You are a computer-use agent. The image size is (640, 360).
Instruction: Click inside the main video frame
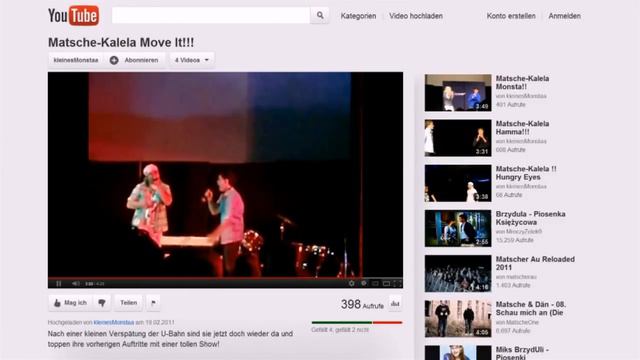point(225,175)
